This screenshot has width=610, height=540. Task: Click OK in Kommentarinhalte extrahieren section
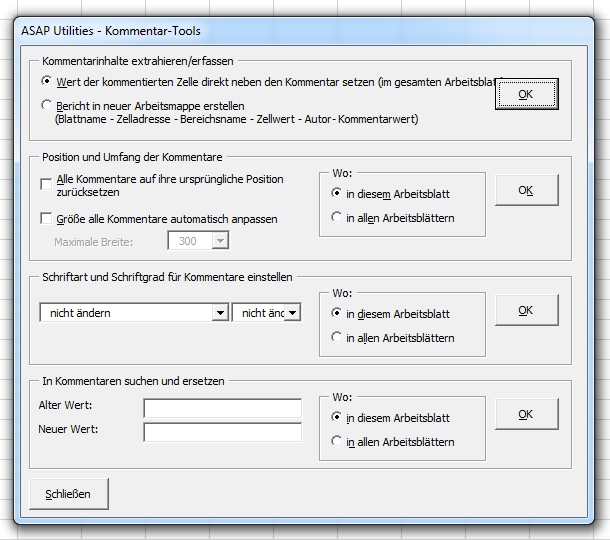(526, 94)
